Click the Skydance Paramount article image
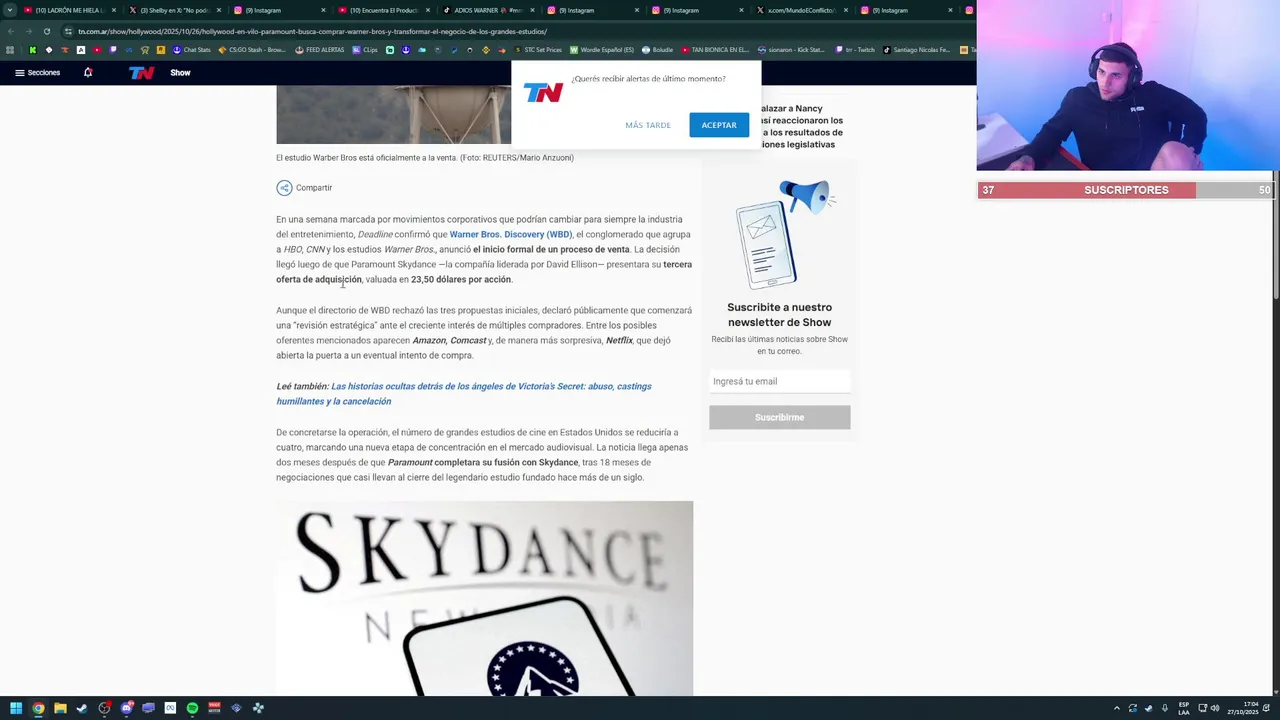1280x720 pixels. click(485, 598)
